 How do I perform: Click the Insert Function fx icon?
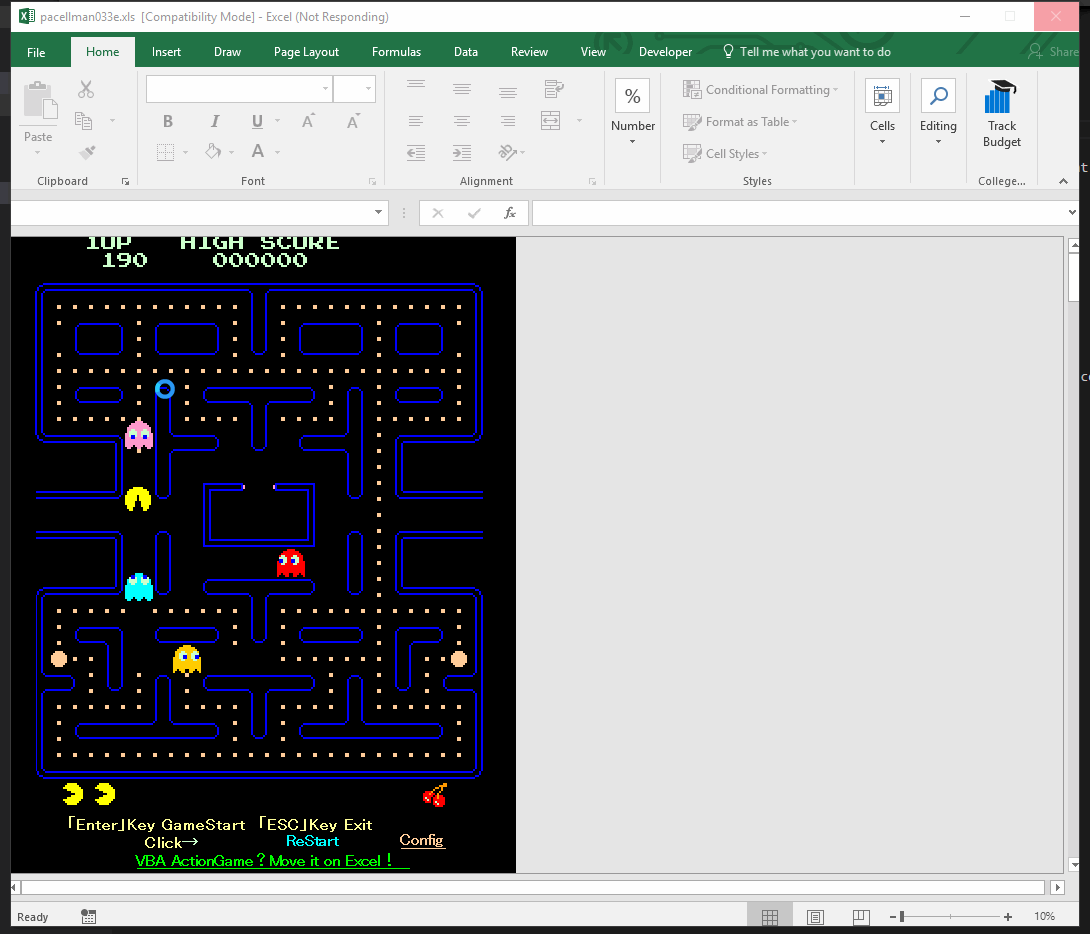[509, 213]
